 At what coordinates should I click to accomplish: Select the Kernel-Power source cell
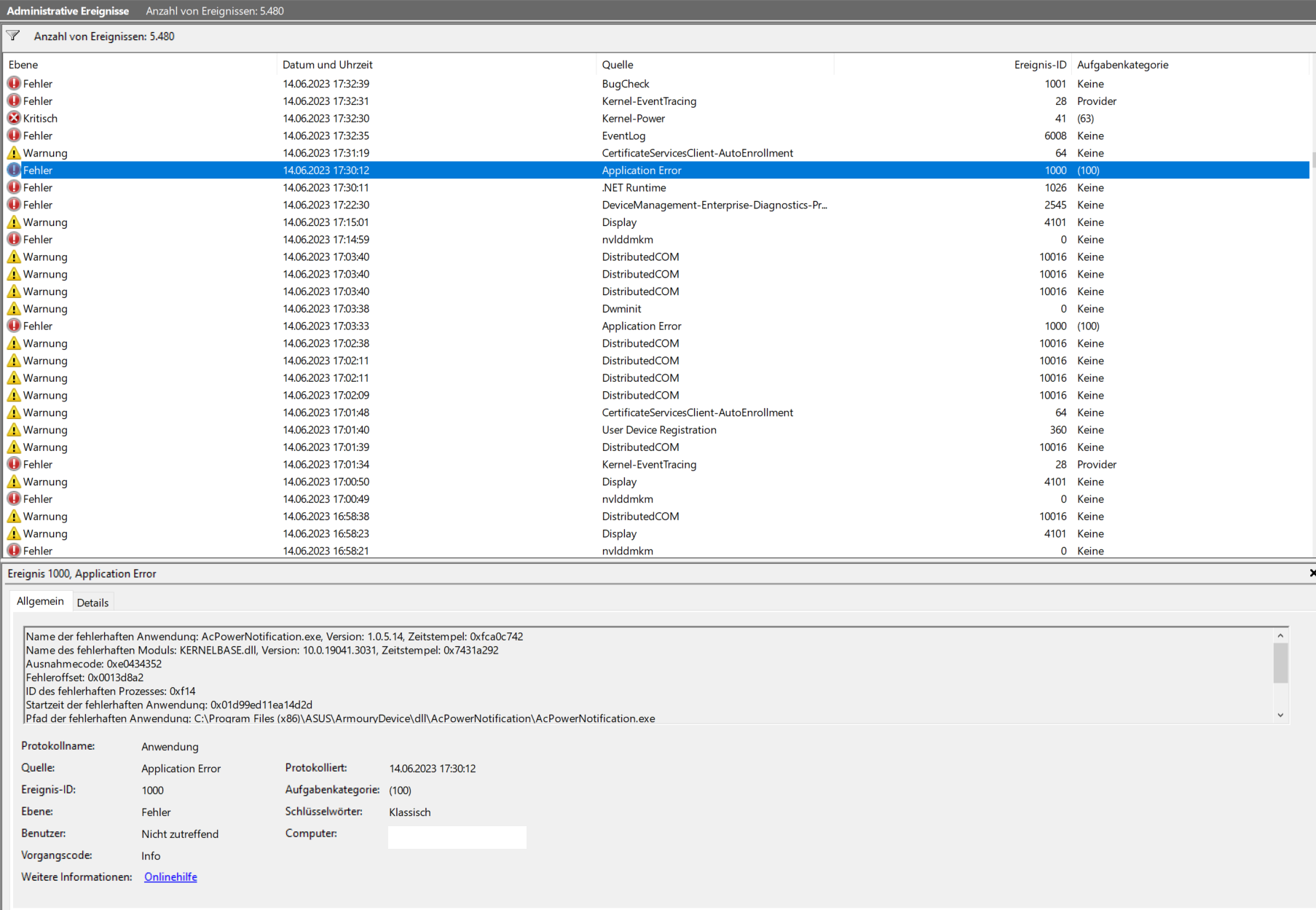(x=634, y=118)
